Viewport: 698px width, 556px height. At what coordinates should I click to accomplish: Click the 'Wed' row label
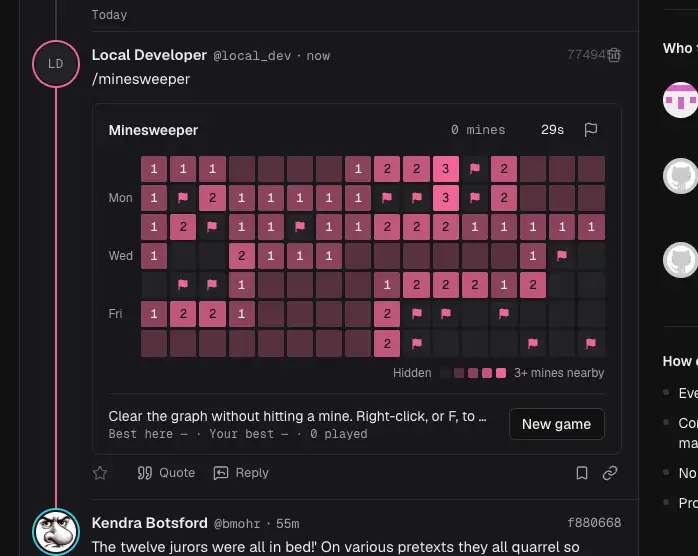tap(121, 256)
